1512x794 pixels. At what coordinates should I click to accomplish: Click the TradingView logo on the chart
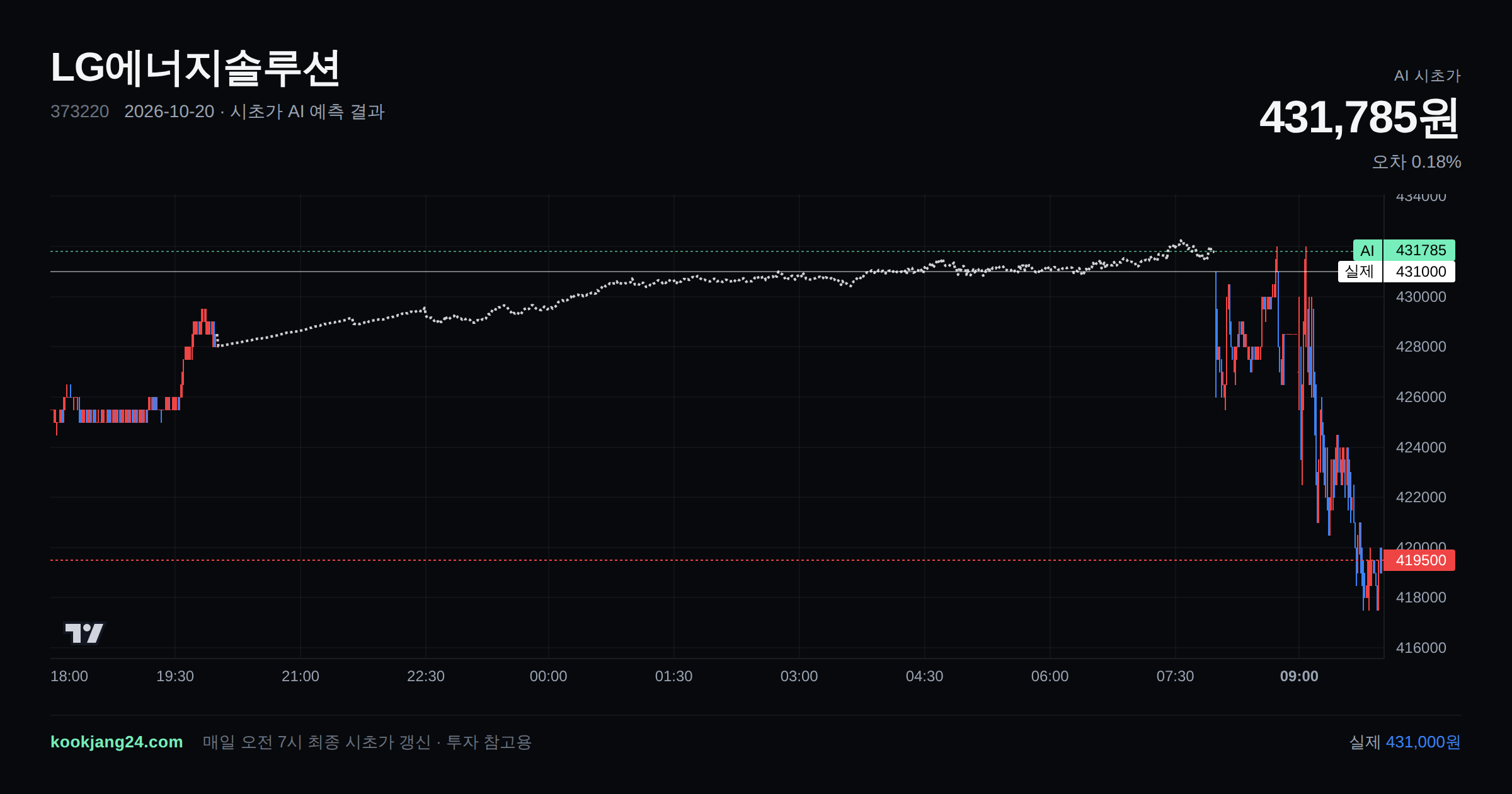tap(84, 633)
